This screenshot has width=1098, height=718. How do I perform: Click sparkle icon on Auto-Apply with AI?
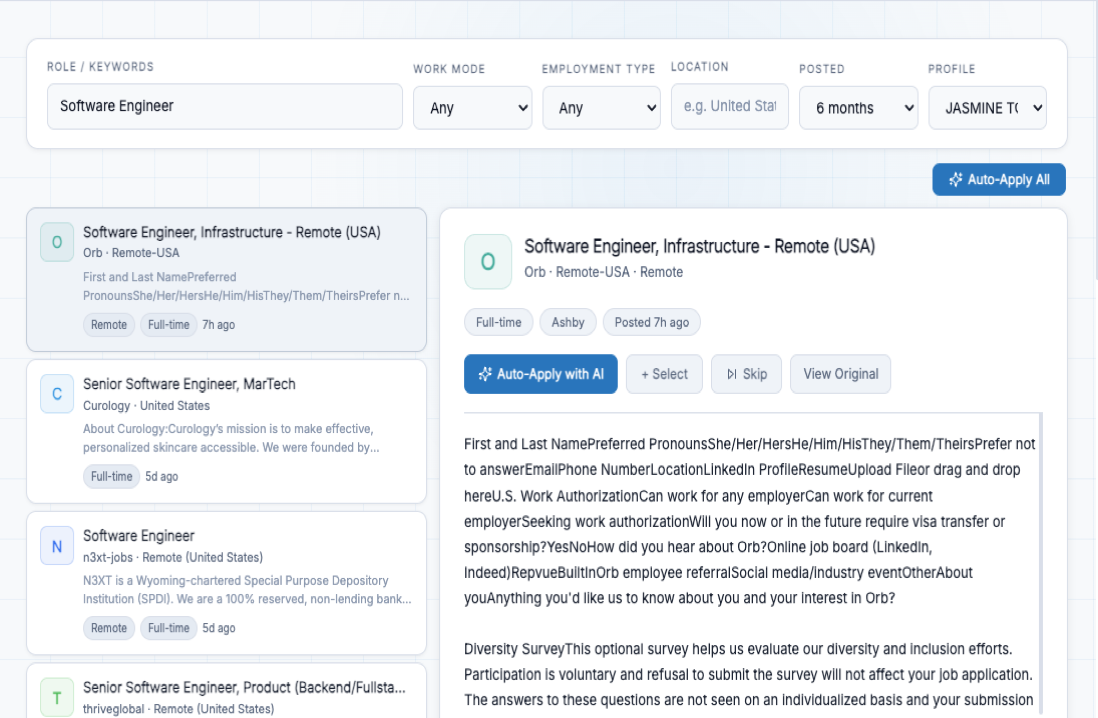[x=485, y=374]
